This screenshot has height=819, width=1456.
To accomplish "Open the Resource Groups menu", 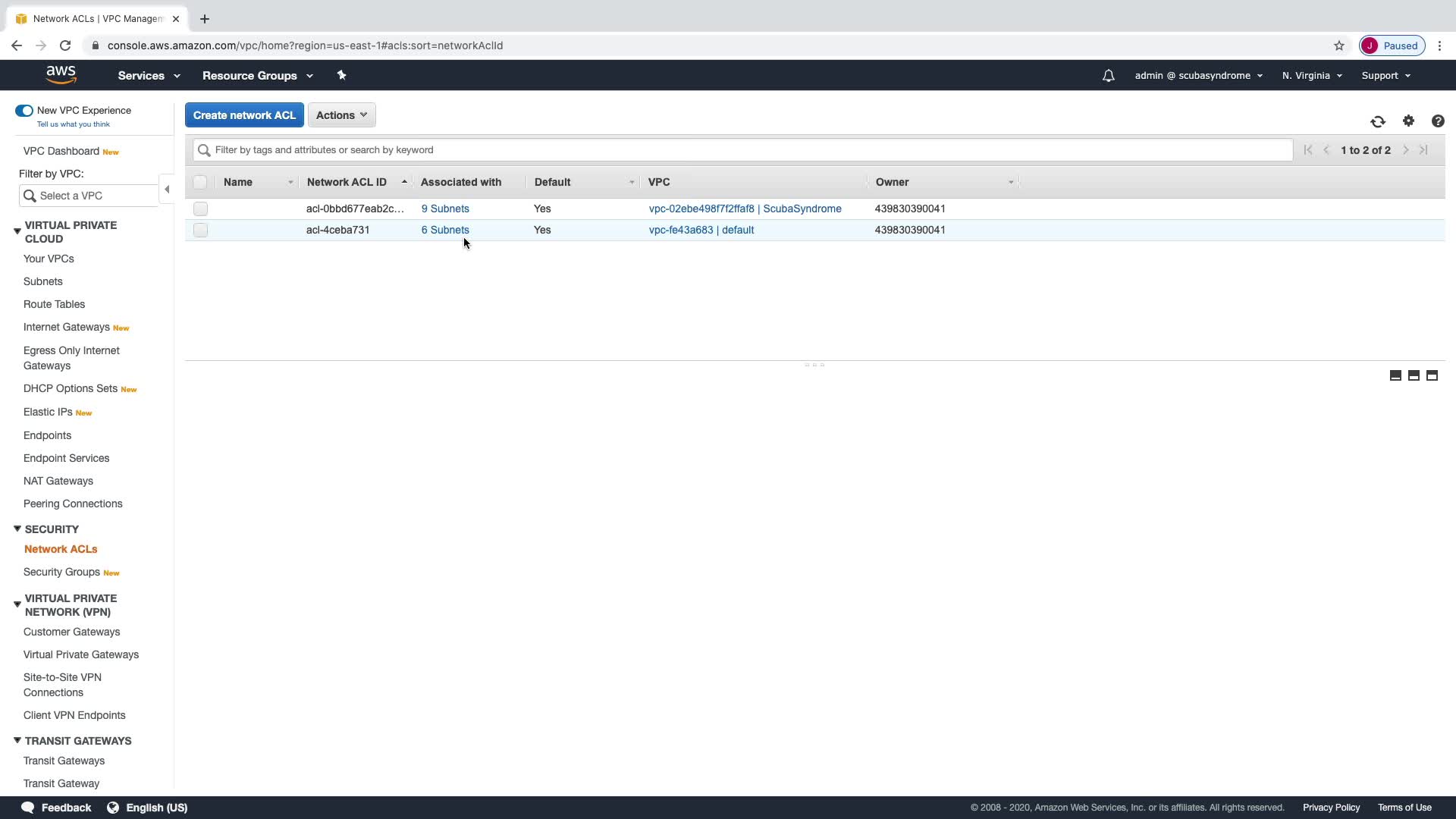I will tap(257, 76).
